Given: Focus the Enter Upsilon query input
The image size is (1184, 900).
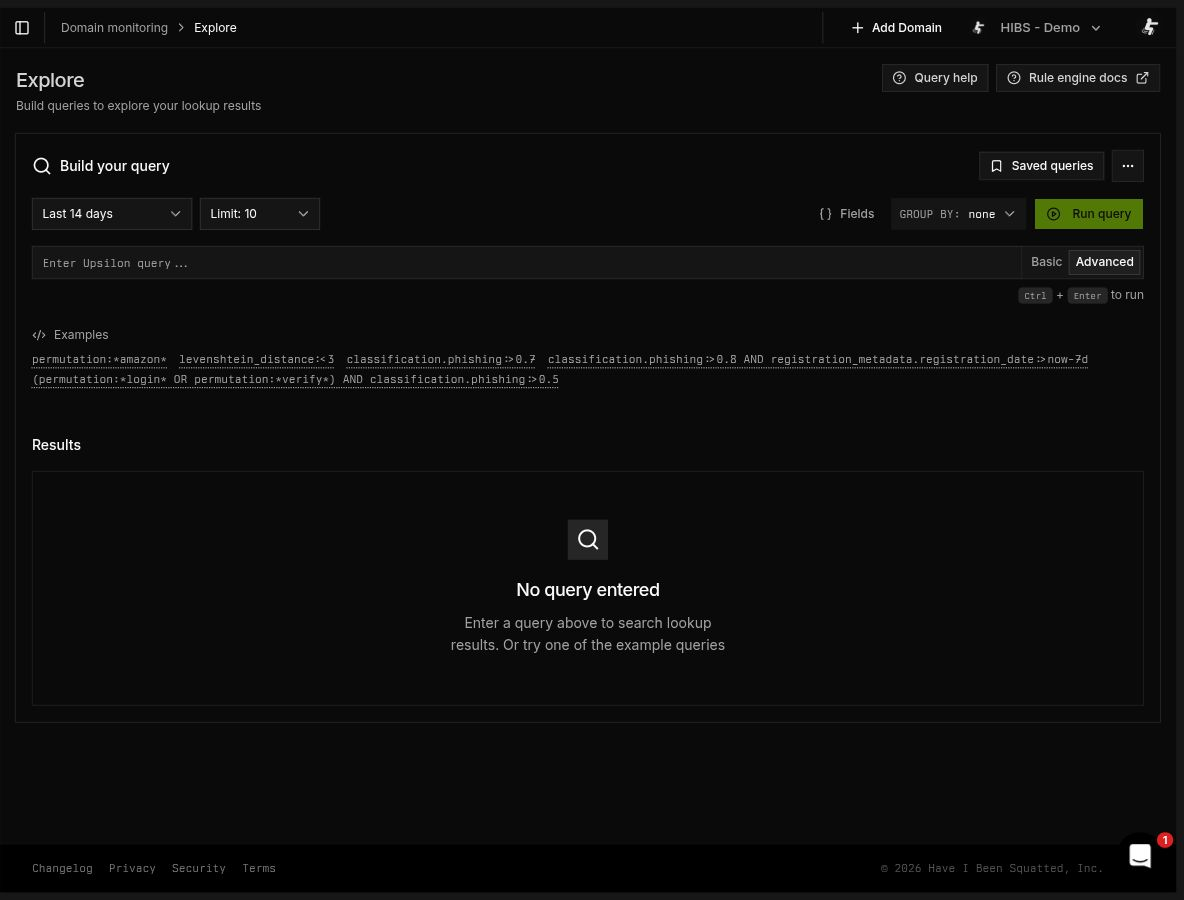Looking at the screenshot, I should [x=526, y=263].
